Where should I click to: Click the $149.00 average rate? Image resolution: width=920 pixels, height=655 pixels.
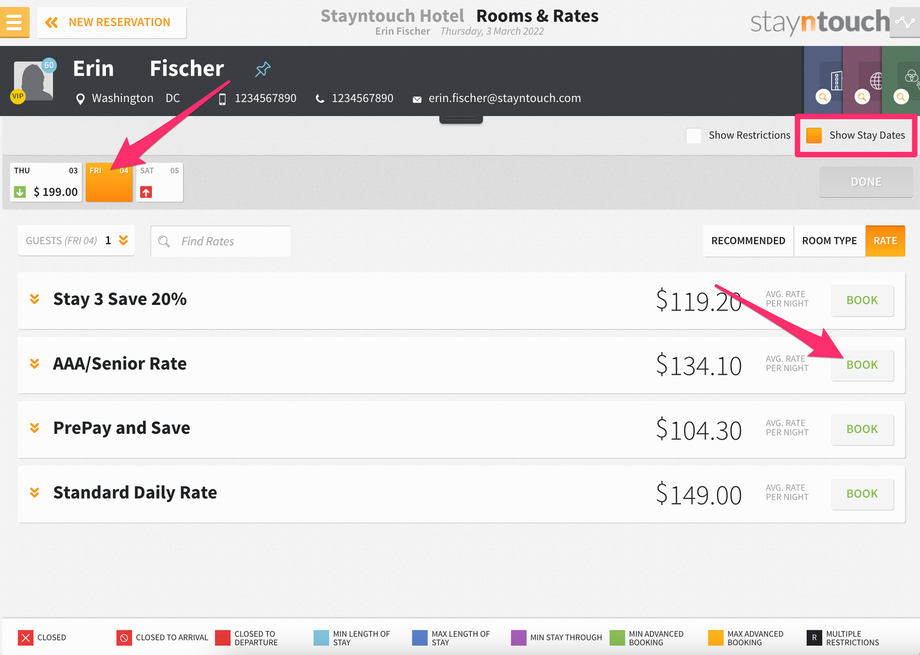698,494
